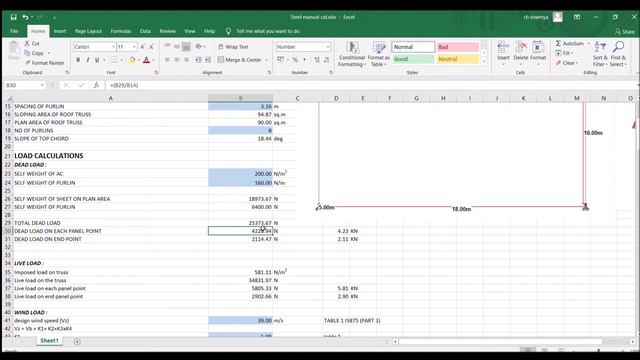This screenshot has width=640, height=360.
Task: Activate the Format Painter
Action: click(x=44, y=63)
